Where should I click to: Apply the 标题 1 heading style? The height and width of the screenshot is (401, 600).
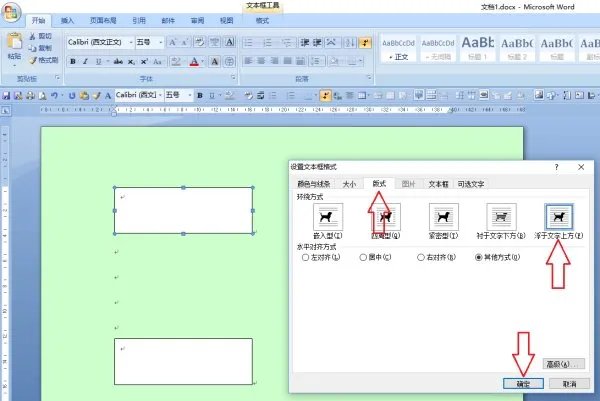[x=478, y=48]
